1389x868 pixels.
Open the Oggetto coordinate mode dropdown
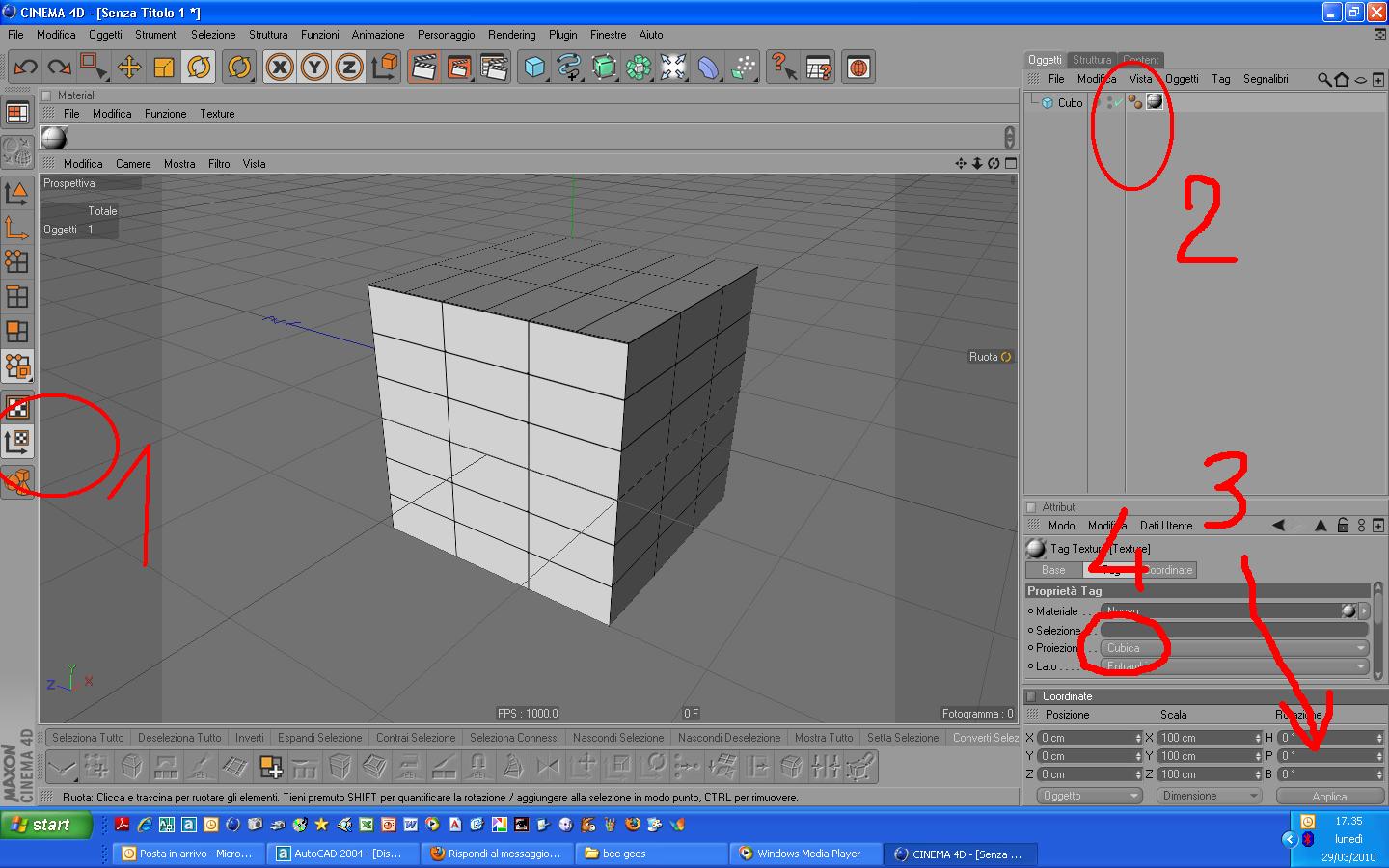pyautogui.click(x=1090, y=796)
